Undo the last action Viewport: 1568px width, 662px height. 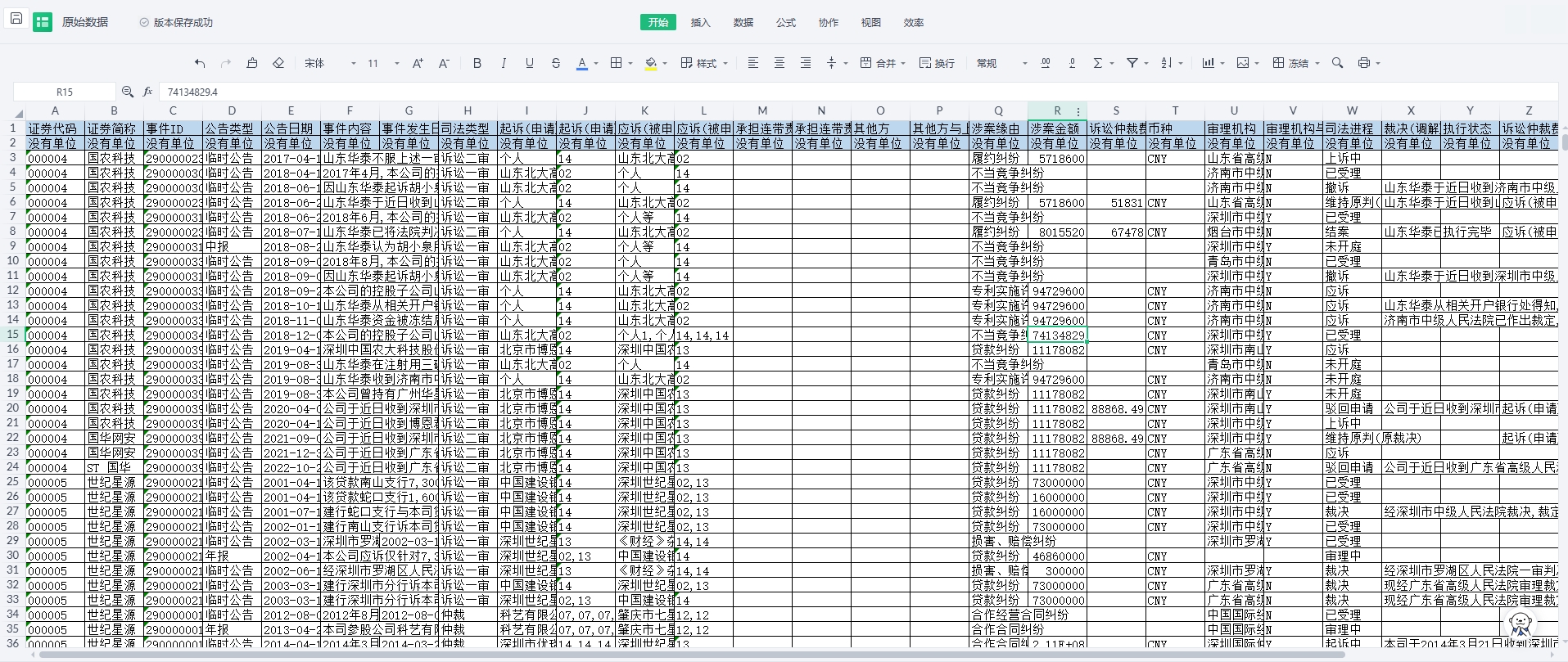tap(200, 63)
